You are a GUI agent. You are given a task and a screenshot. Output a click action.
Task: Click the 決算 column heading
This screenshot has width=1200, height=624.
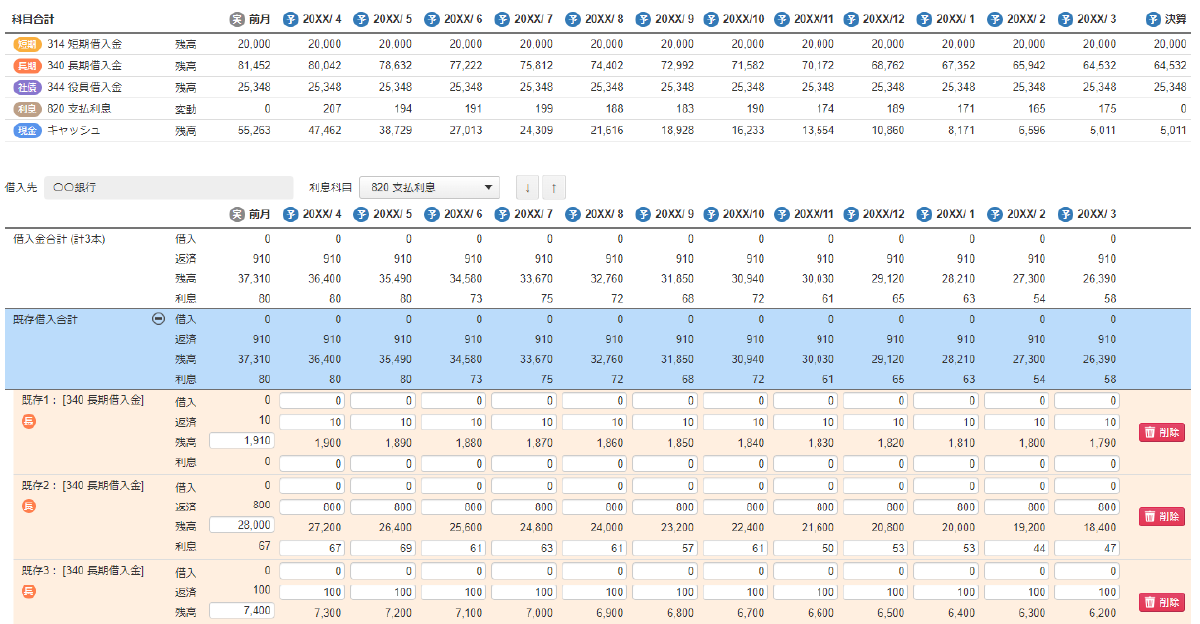click(x=1175, y=19)
